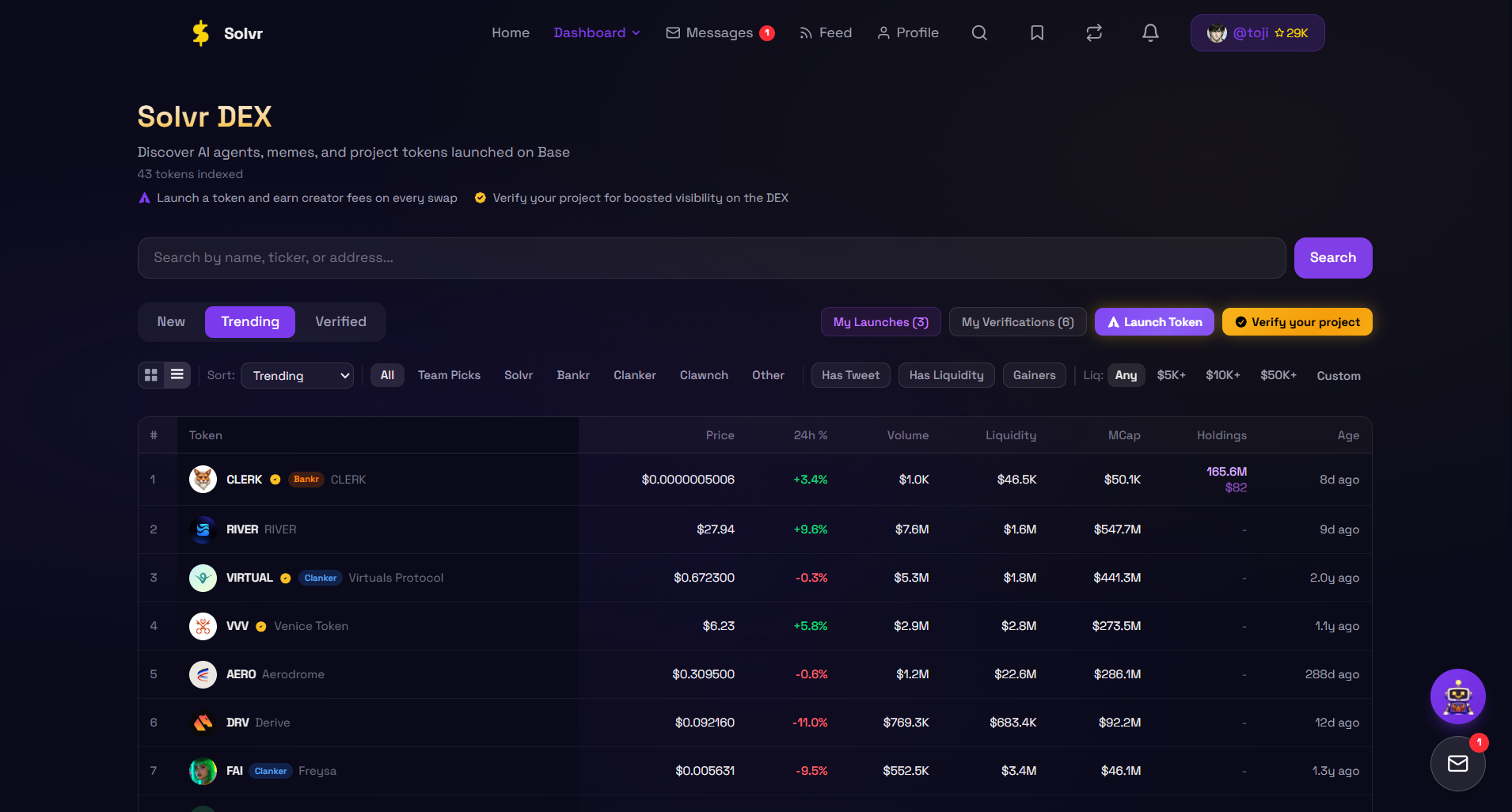Select the Any liquidity option
The image size is (1512, 812).
(1126, 375)
